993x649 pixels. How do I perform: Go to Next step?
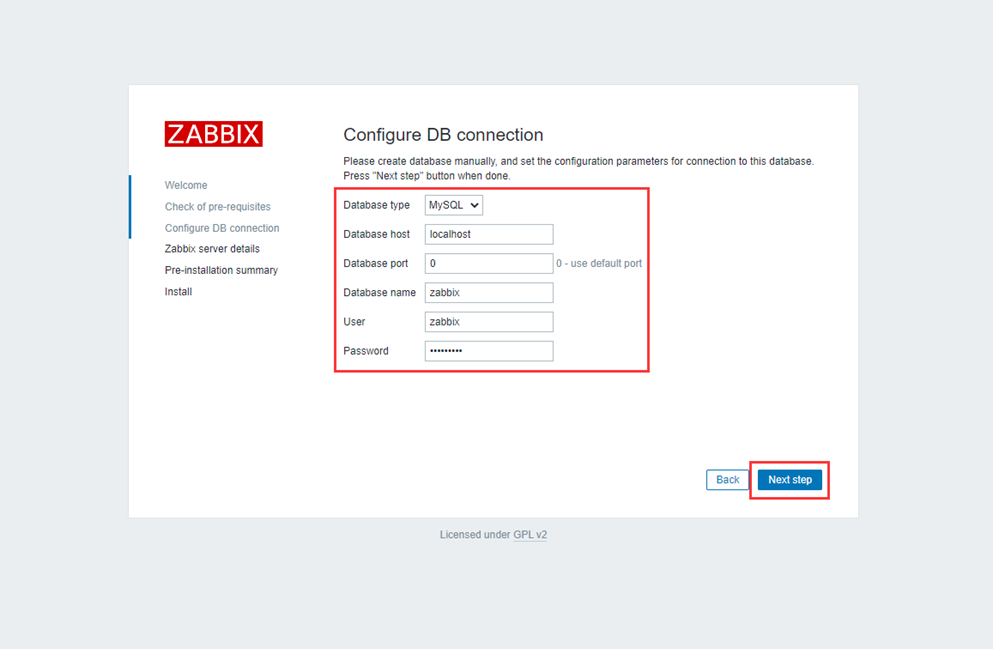[790, 480]
